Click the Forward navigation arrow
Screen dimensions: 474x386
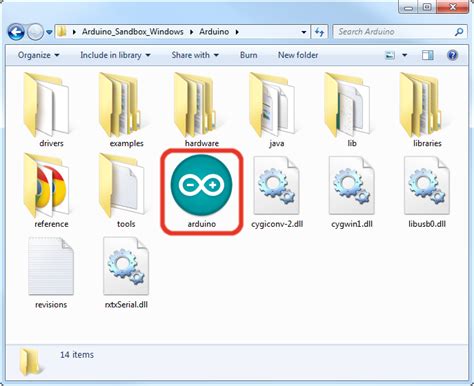(x=35, y=32)
